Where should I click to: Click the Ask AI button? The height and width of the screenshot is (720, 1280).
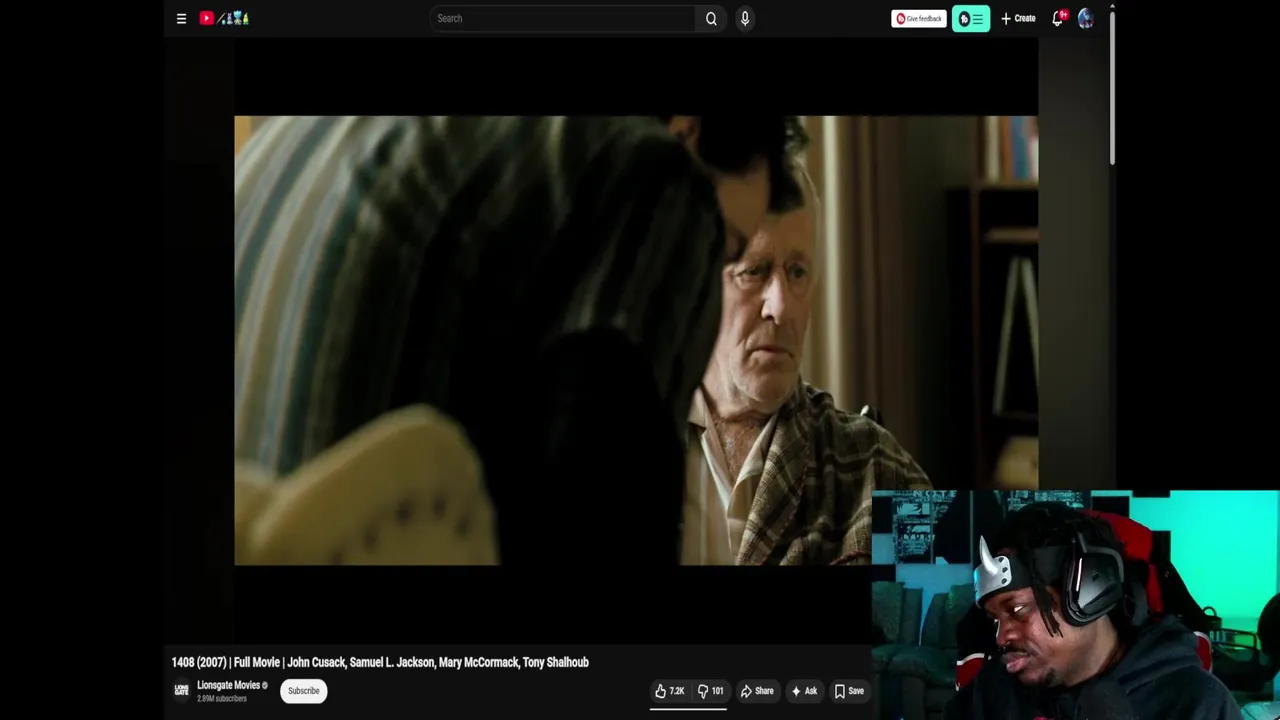804,691
